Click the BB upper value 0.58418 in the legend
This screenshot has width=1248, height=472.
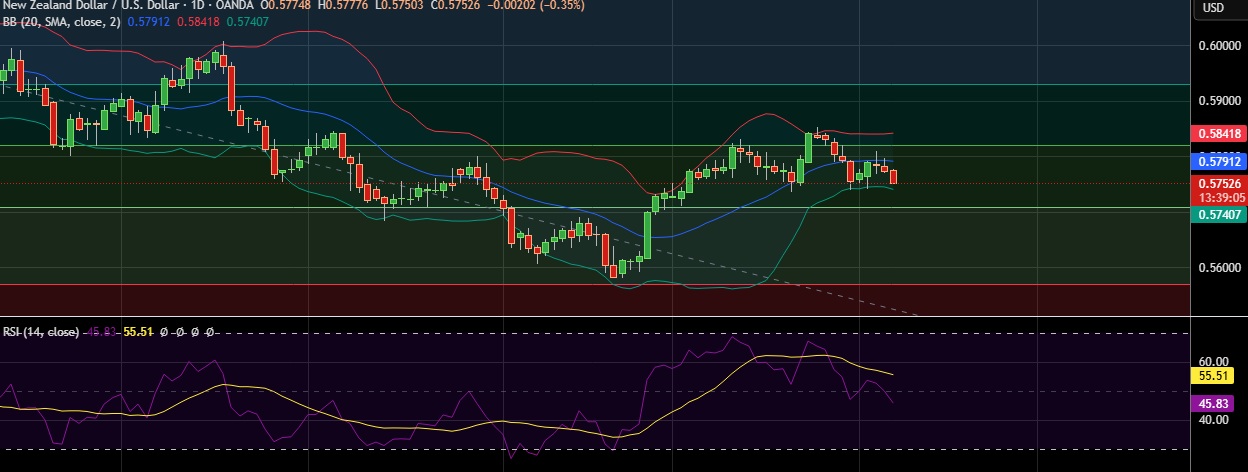click(x=197, y=20)
